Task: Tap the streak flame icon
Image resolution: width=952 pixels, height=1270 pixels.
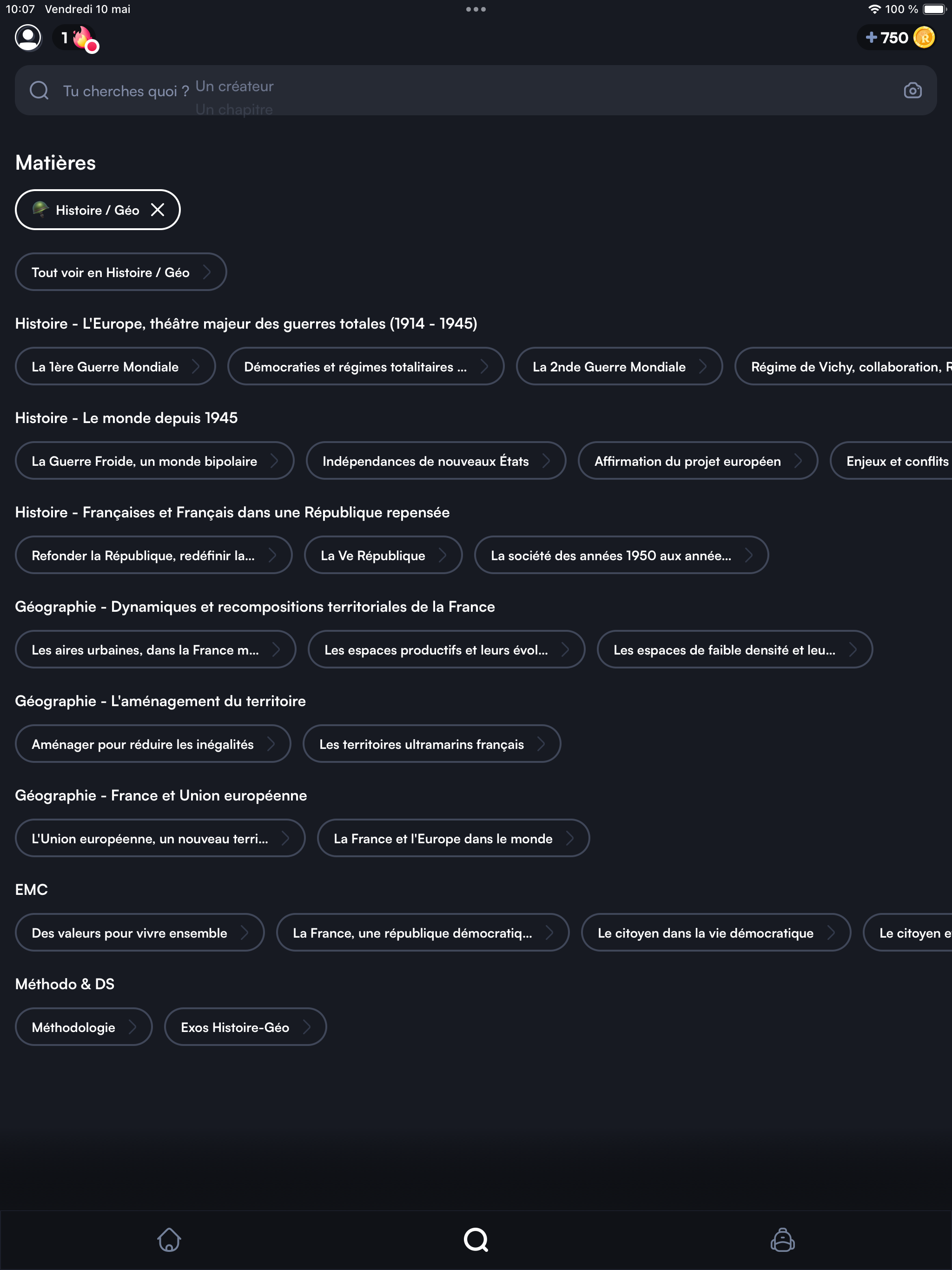Action: [x=82, y=38]
